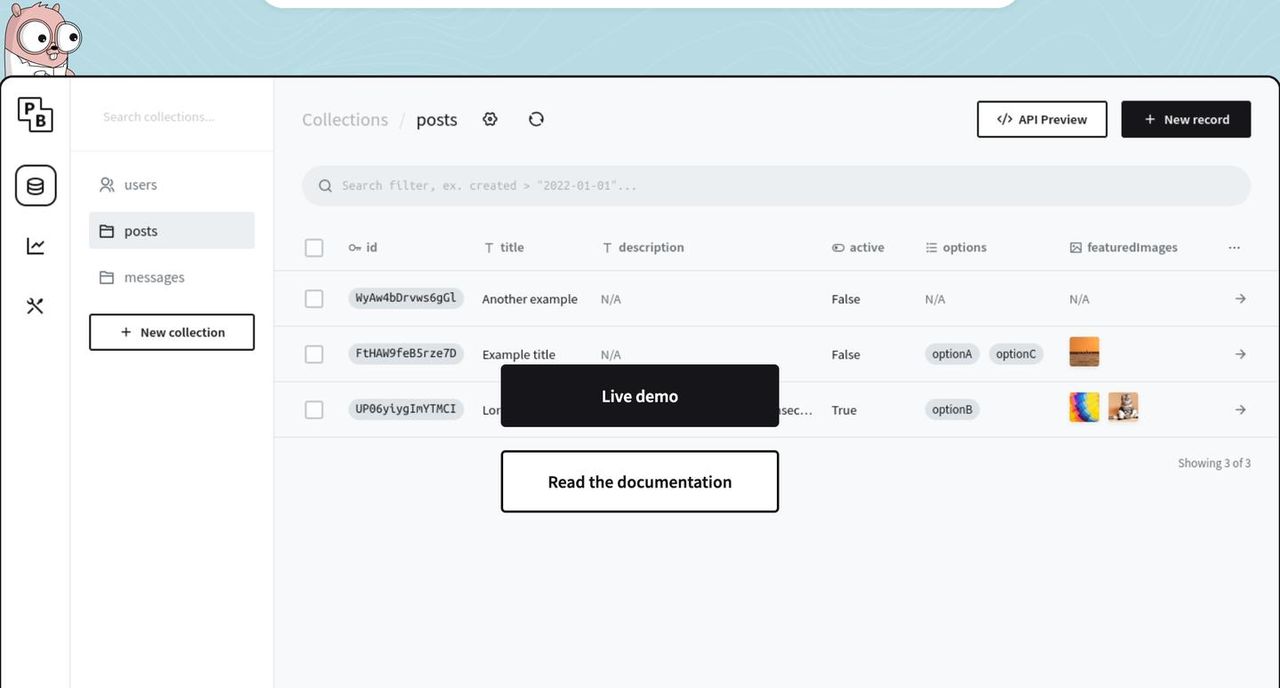1280x688 pixels.
Task: Open the WyAw4bDrvws6gGl record arrow
Action: 1240,299
